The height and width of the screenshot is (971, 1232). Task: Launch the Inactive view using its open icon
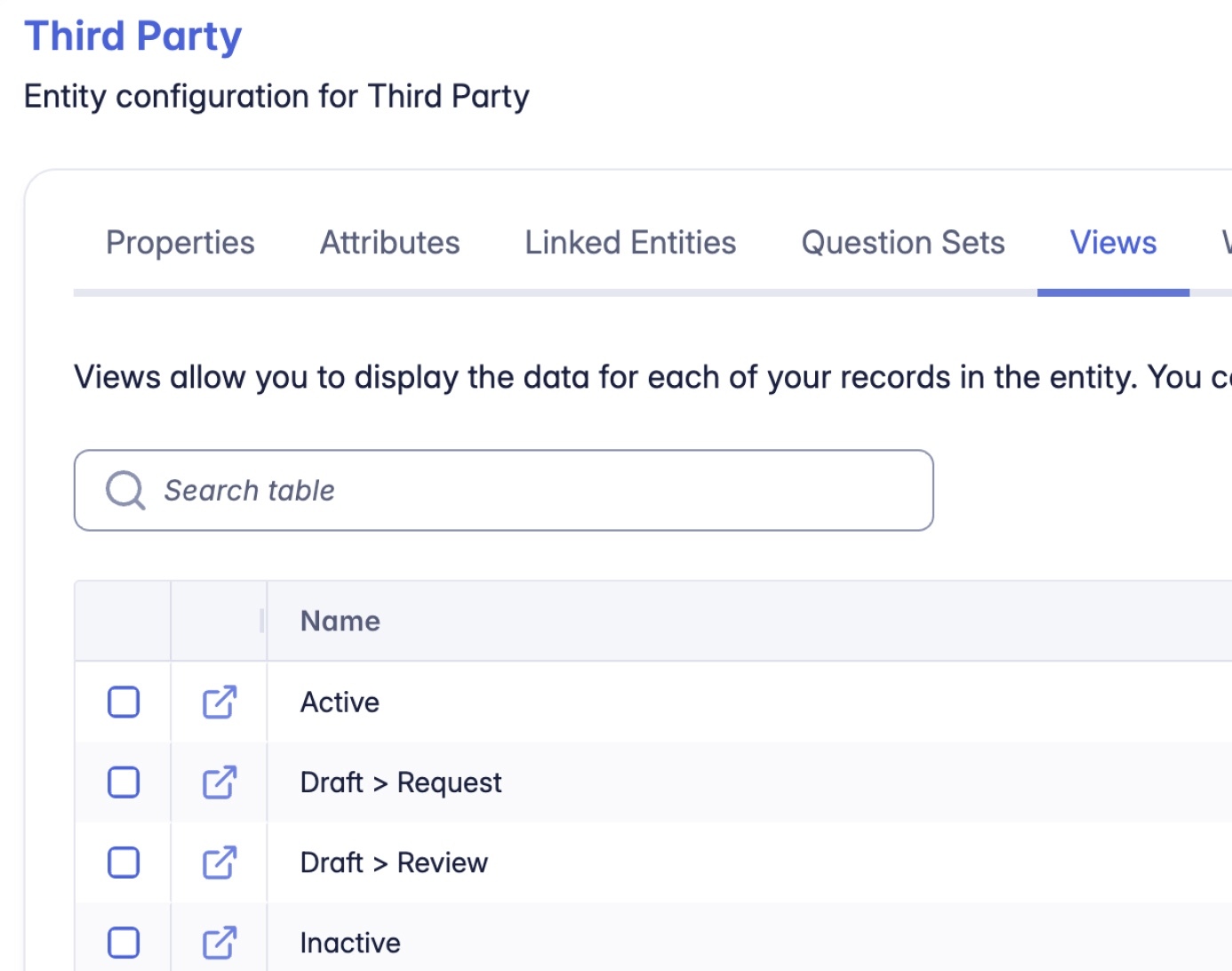[x=219, y=943]
